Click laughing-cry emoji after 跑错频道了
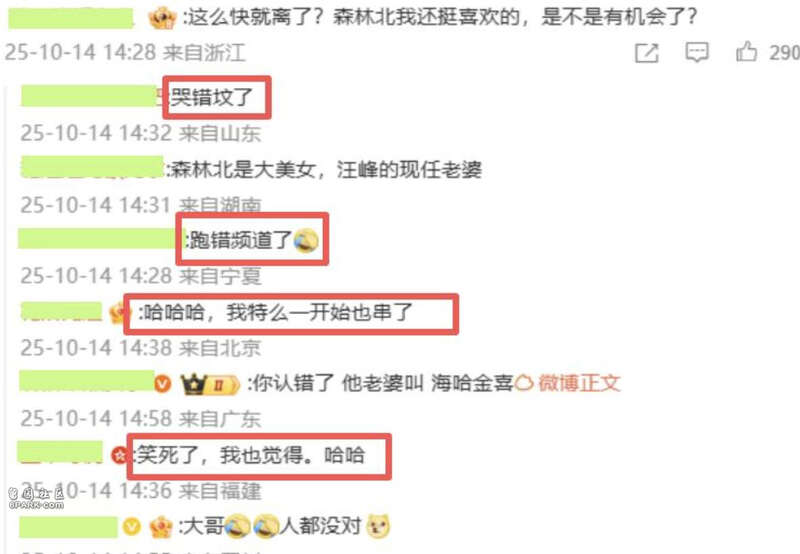This screenshot has width=800, height=554. click(307, 240)
